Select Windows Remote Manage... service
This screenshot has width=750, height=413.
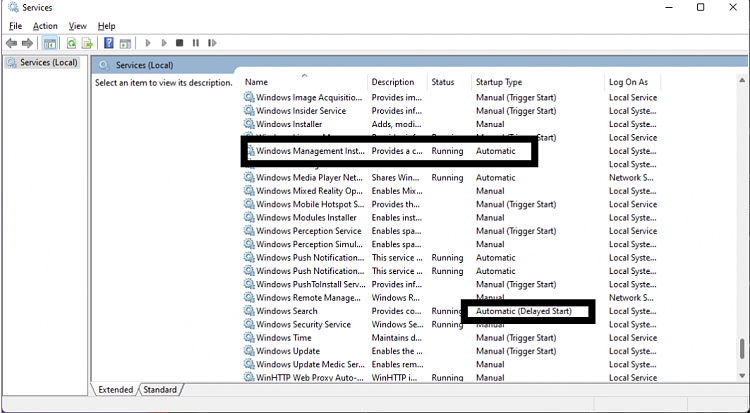point(309,298)
